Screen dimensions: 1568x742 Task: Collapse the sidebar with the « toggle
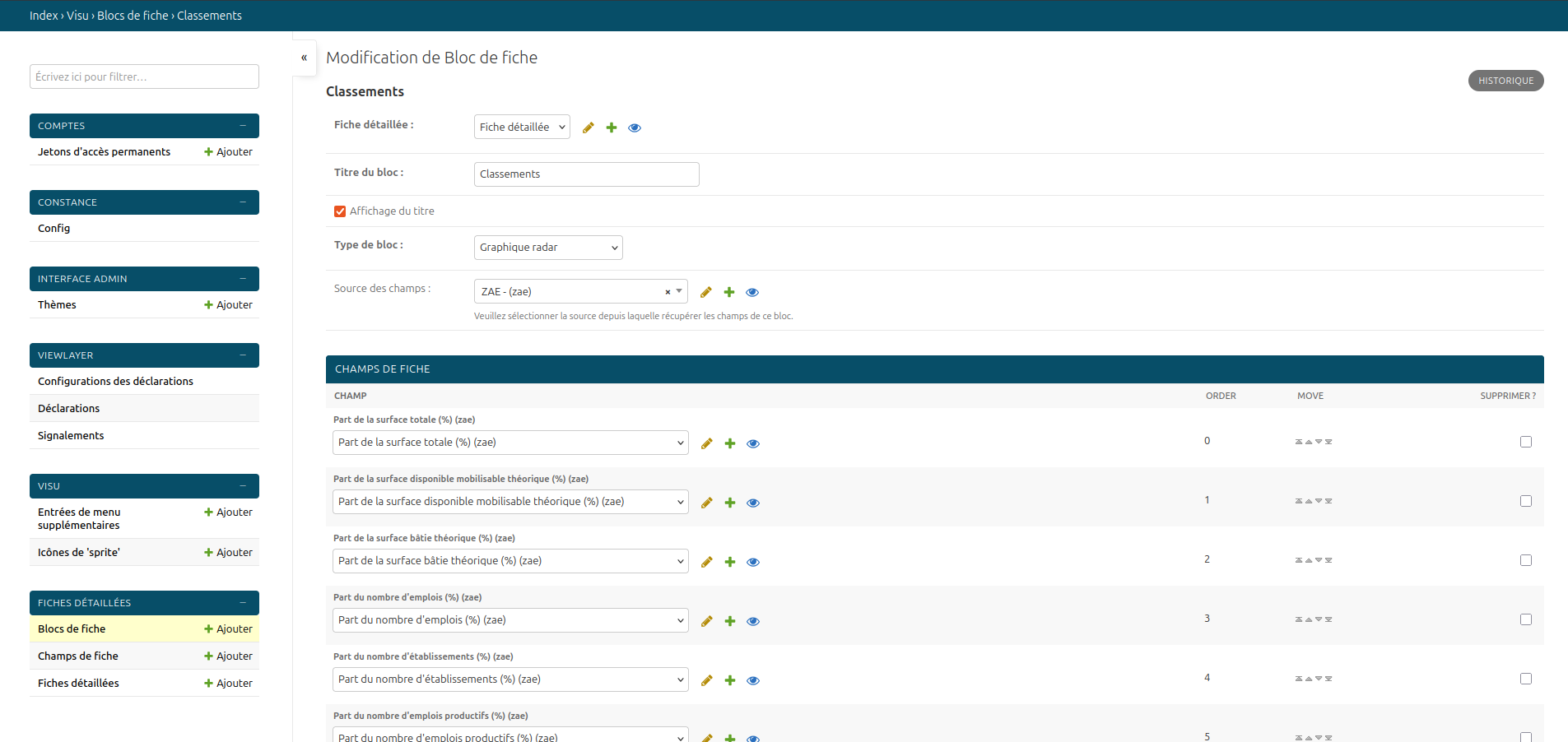pyautogui.click(x=304, y=58)
